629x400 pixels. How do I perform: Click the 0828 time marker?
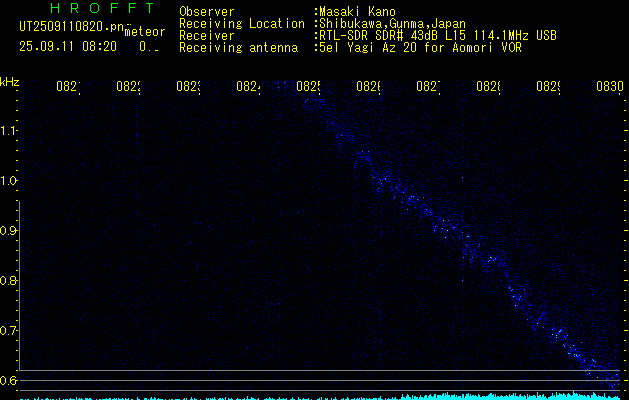[488, 87]
